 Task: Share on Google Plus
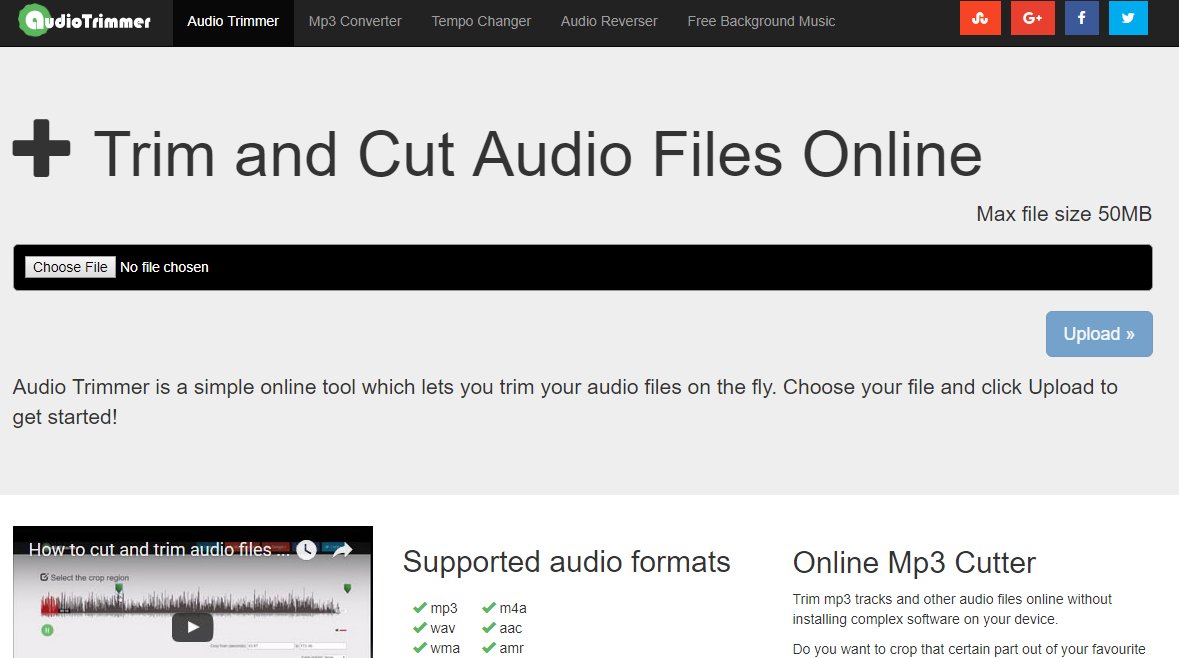pos(1033,18)
